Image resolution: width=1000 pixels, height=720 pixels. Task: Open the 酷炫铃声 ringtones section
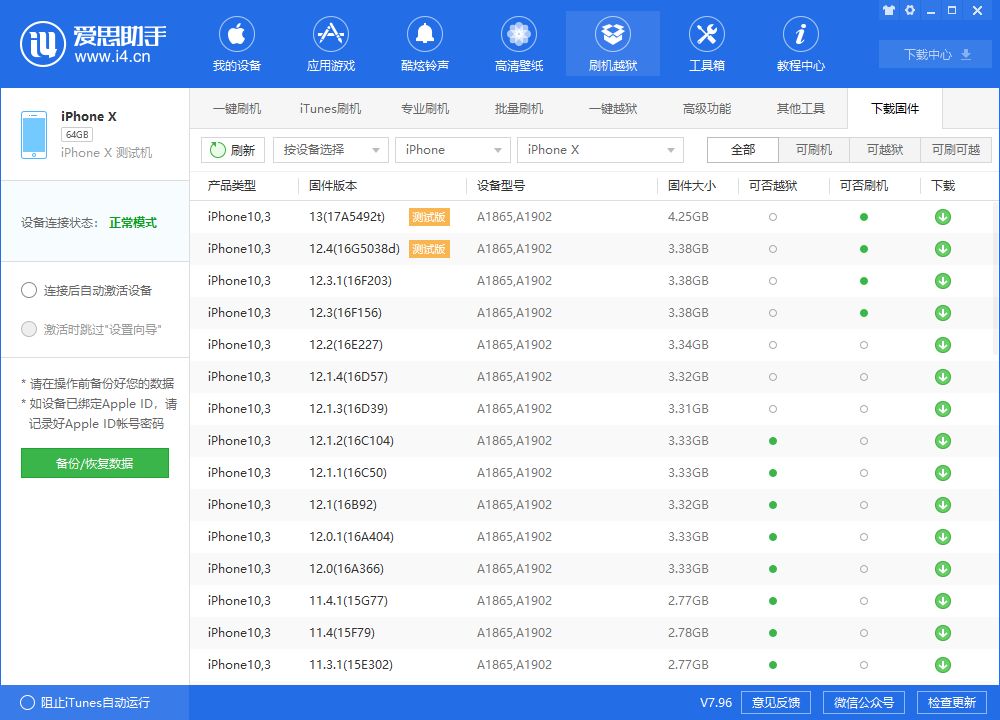[x=424, y=46]
